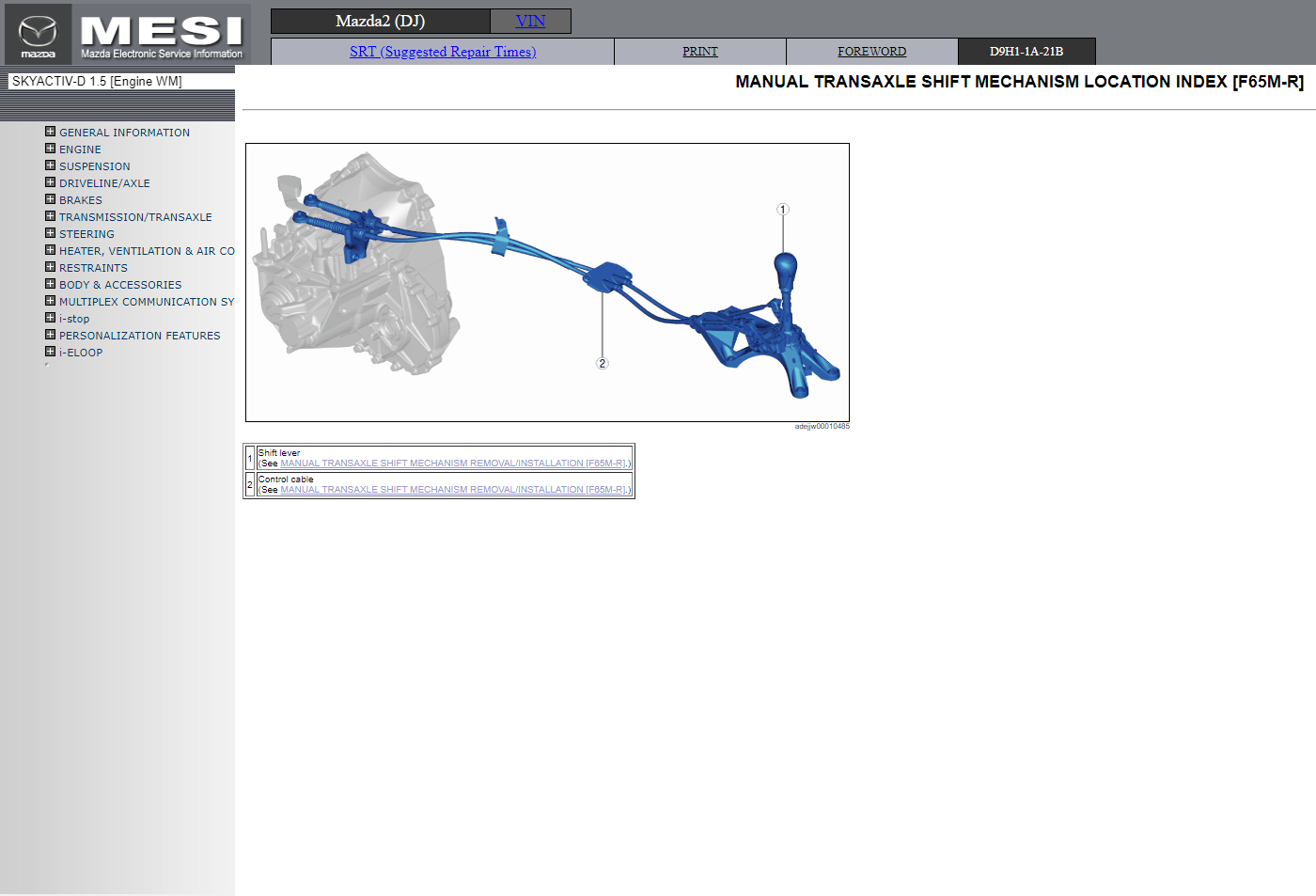Expand the BRAKES plus icon
The height and width of the screenshot is (896, 1316).
[51, 199]
